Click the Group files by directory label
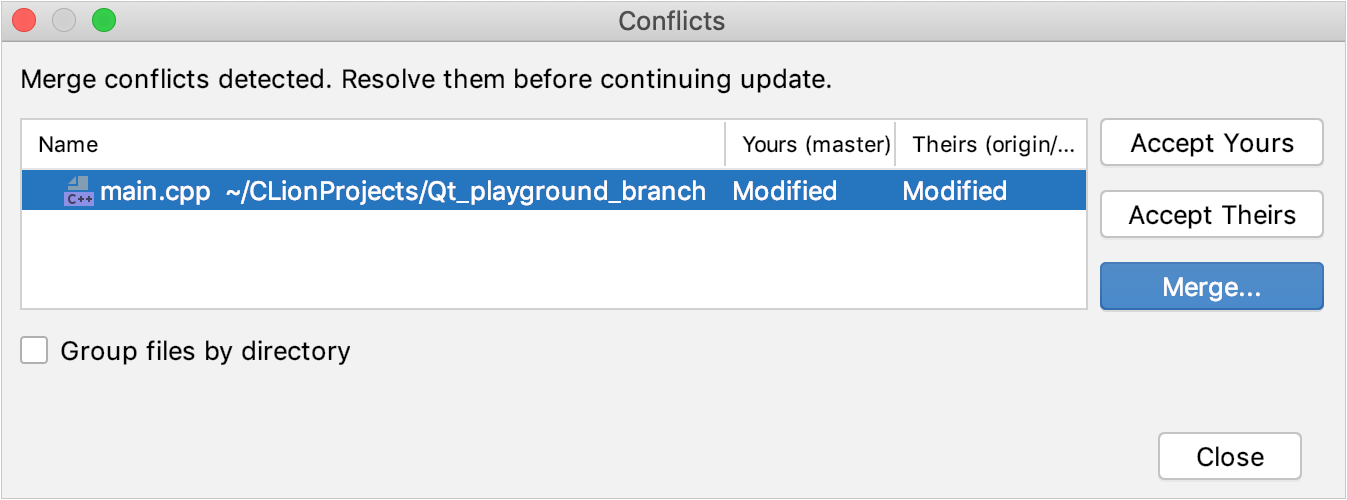1347x500 pixels. [x=205, y=351]
